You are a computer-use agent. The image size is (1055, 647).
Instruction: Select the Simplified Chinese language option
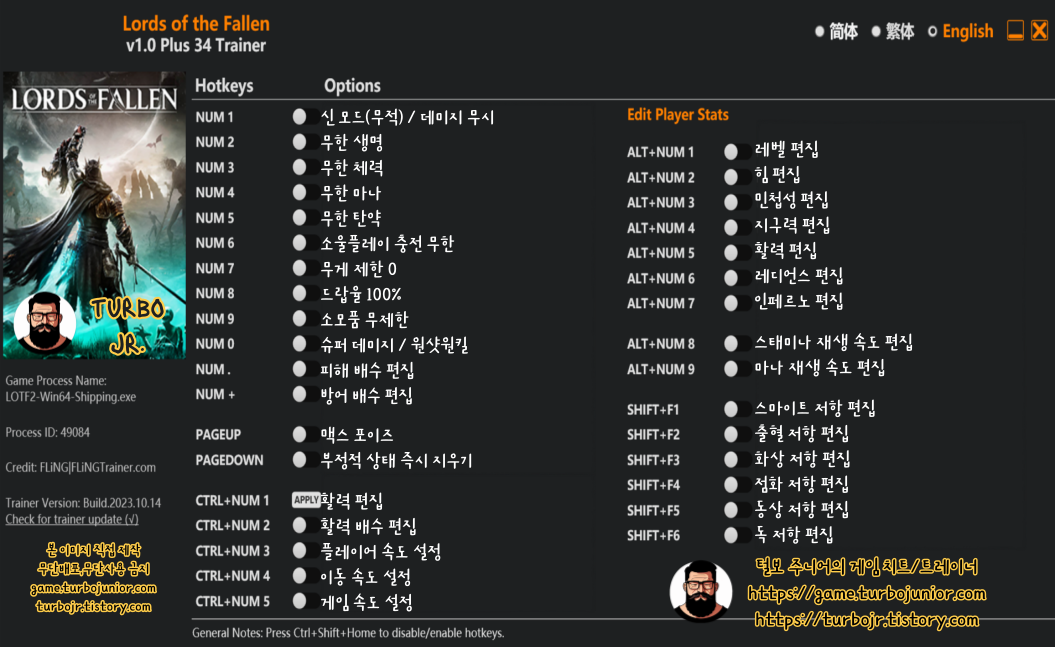836,32
